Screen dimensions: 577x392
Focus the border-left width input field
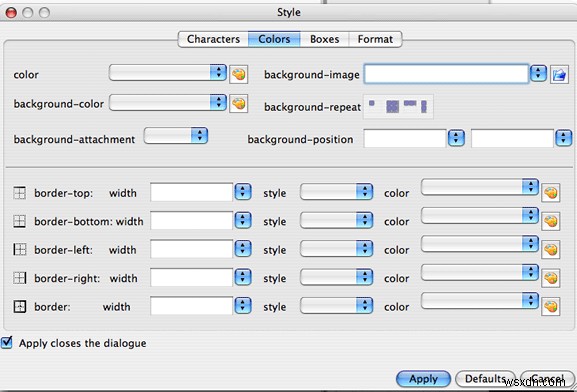tap(191, 249)
